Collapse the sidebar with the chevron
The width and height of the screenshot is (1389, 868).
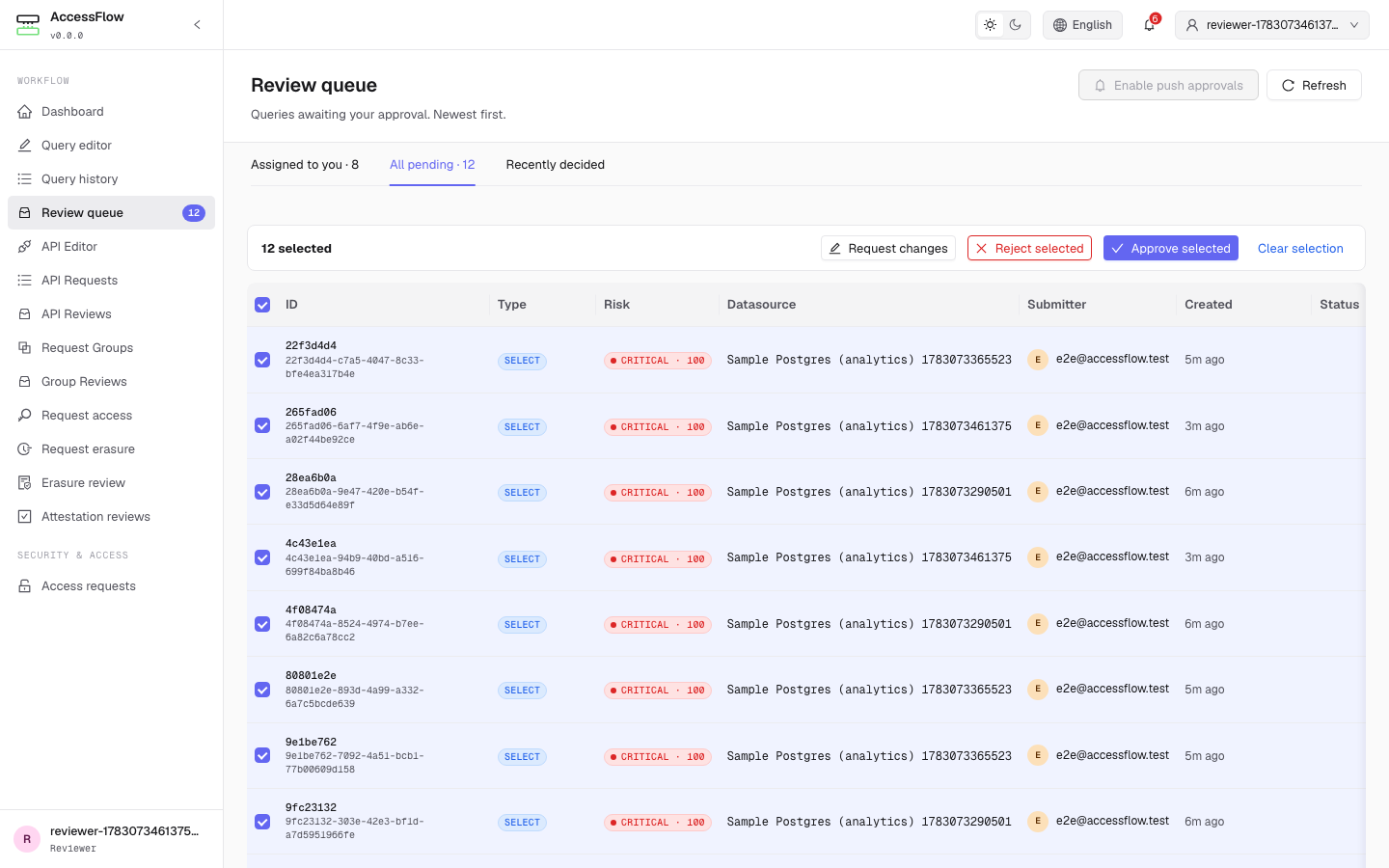click(197, 25)
